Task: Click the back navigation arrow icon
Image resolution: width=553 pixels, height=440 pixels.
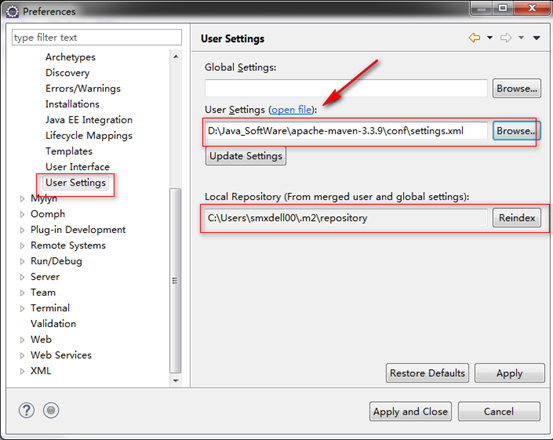Action: [x=474, y=37]
